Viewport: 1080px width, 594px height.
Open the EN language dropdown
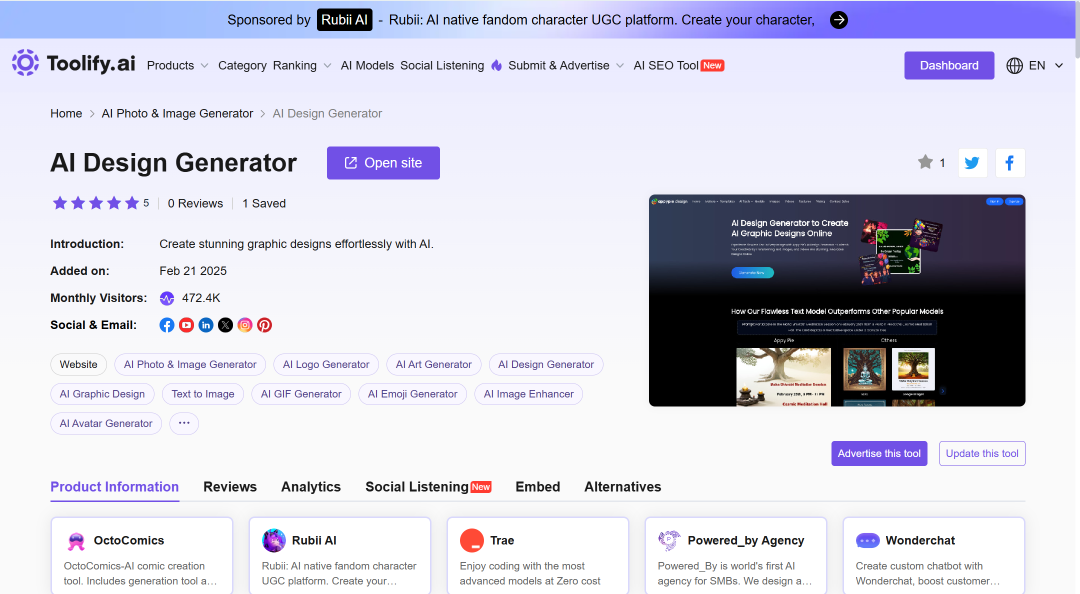coord(1046,65)
